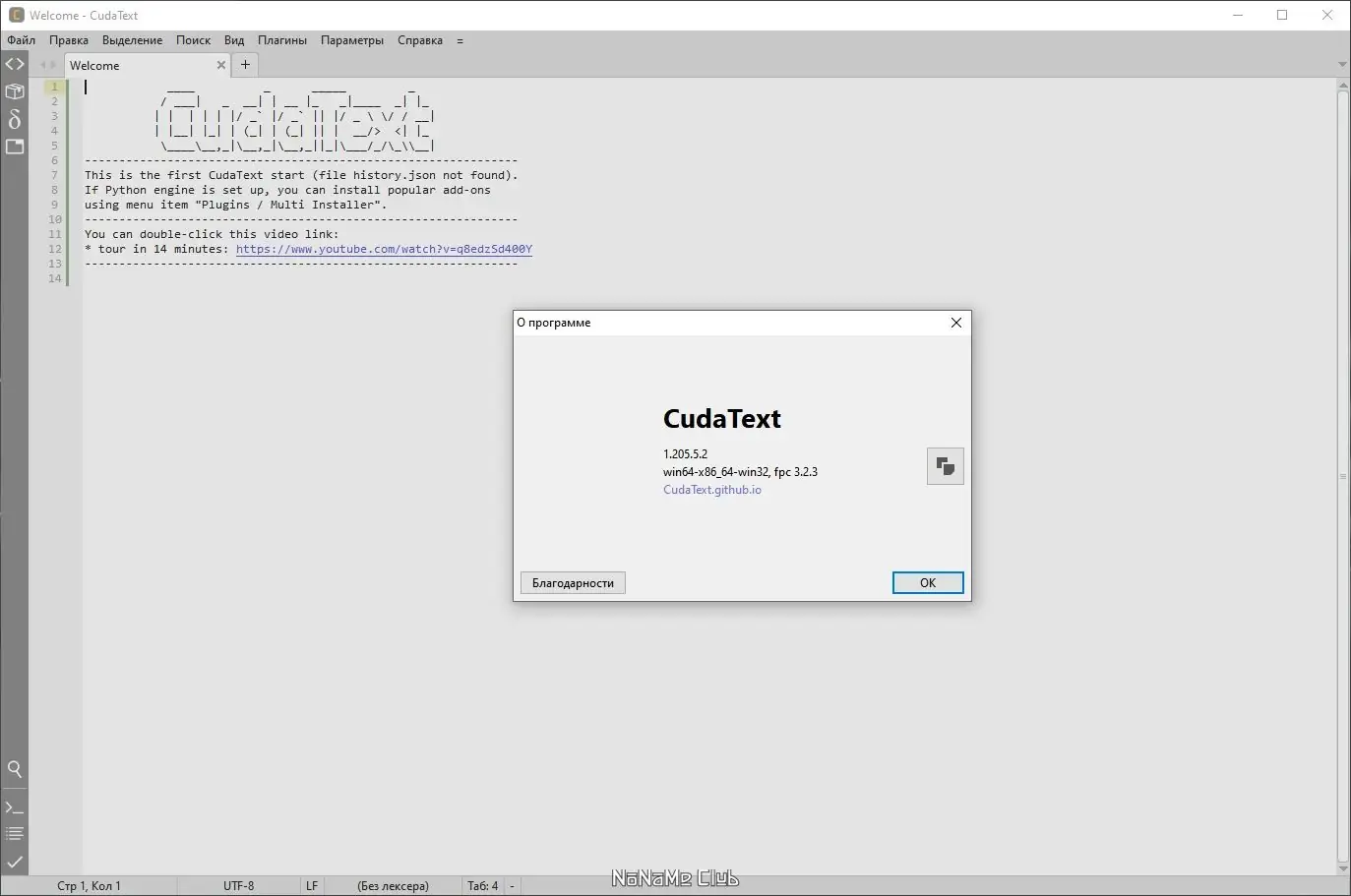Click the vertical scrollbar up arrow
This screenshot has width=1351, height=896.
pos(1343,86)
